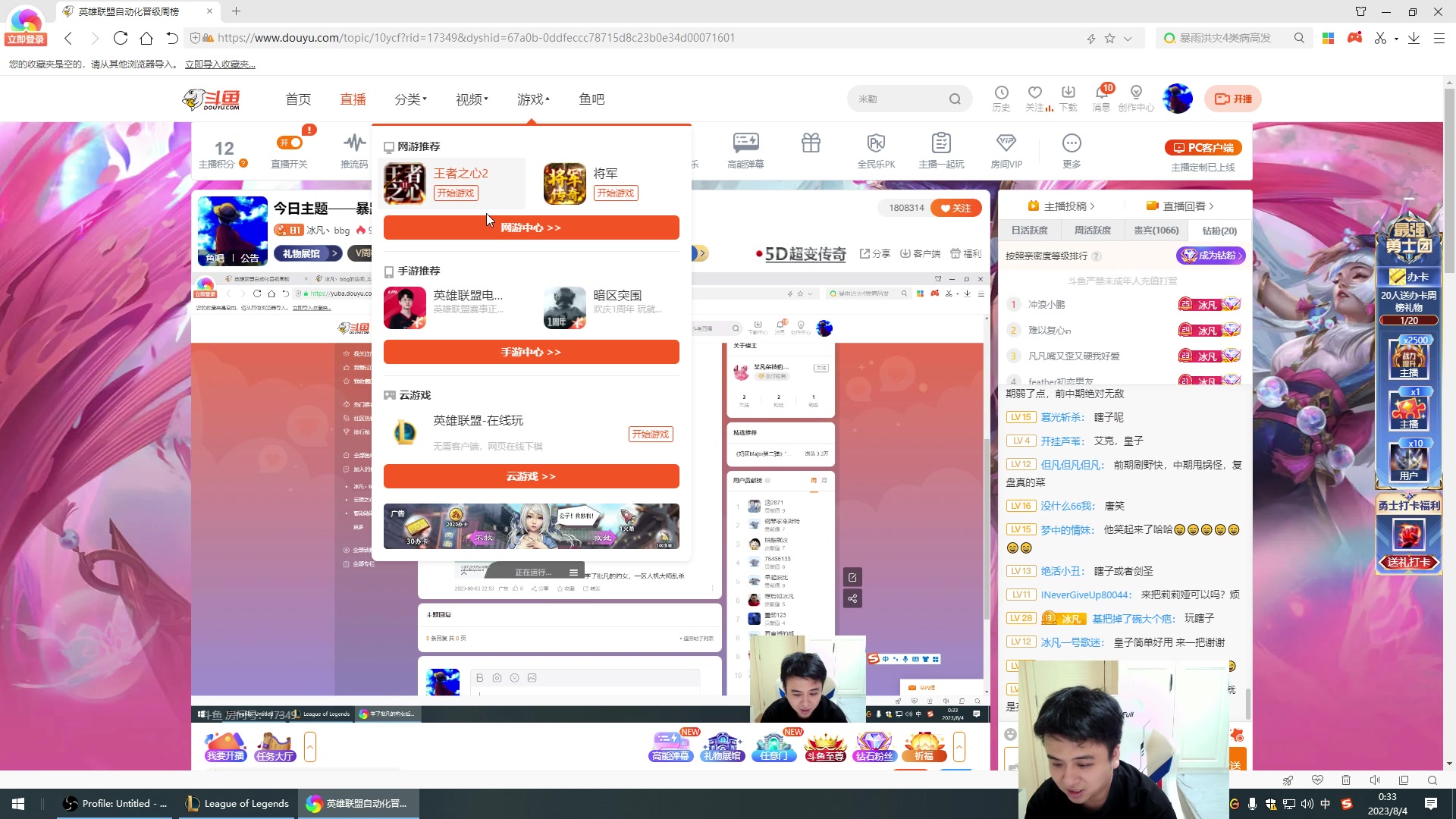Open the 关注 heart icon in header
The height and width of the screenshot is (819, 1456).
[x=1035, y=99]
